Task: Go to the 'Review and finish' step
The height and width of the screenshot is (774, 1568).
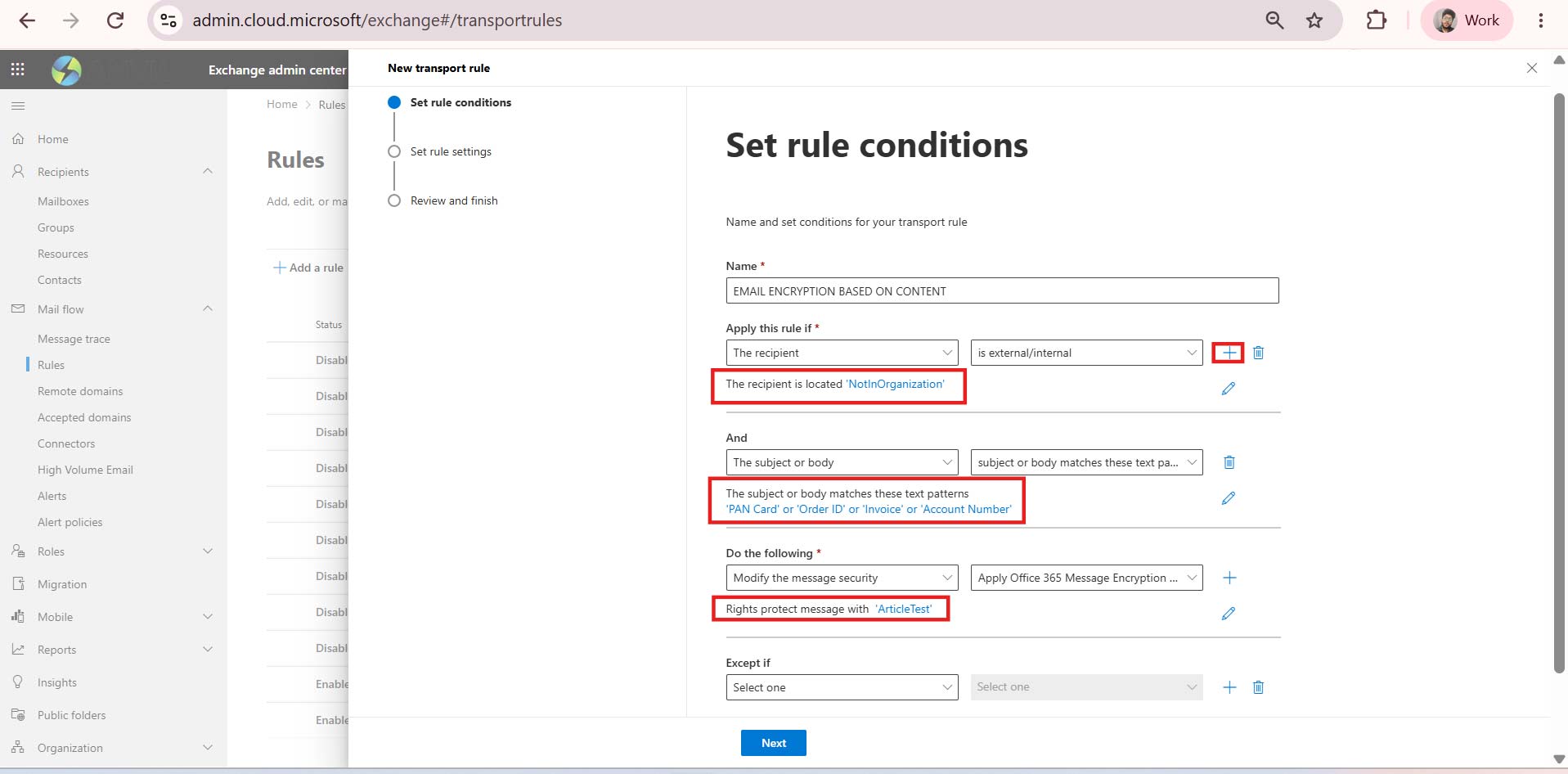Action: [x=454, y=200]
